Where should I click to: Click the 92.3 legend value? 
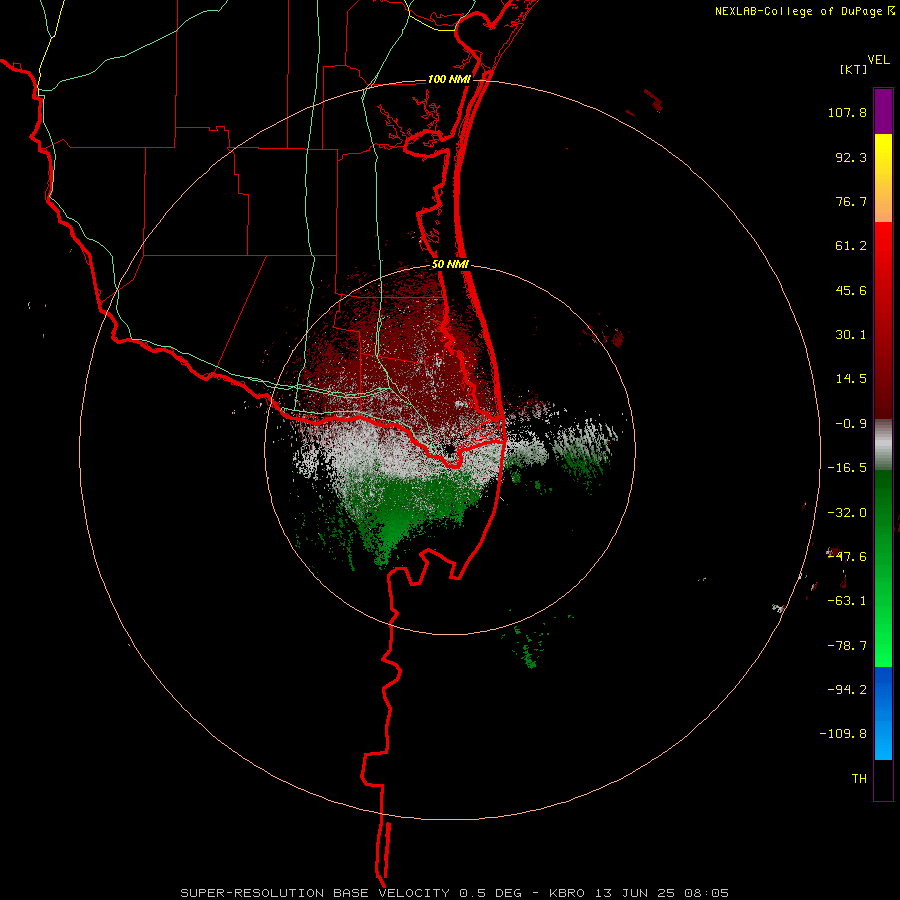(x=851, y=157)
